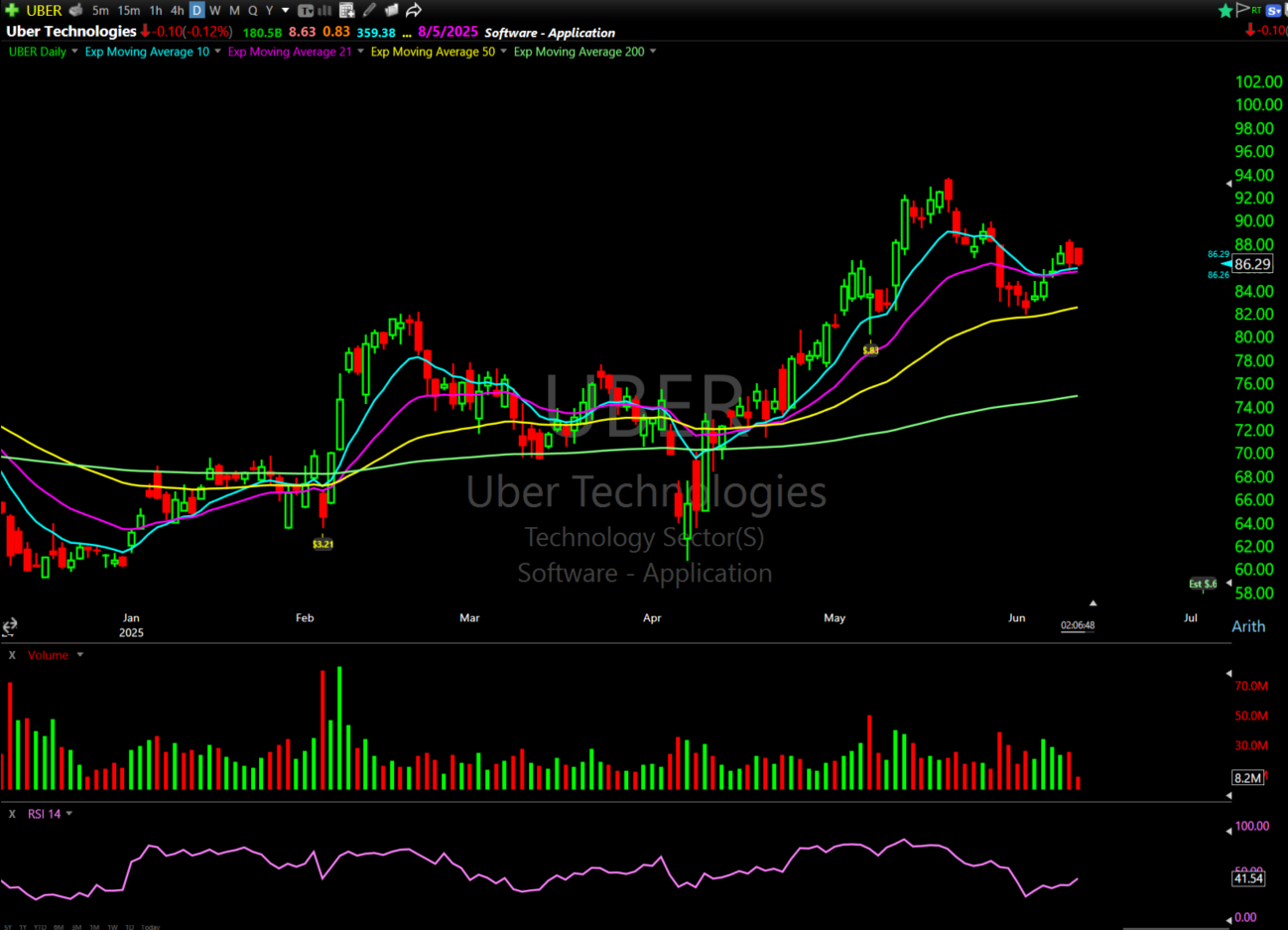Click the Uber Technologies company name
1288x930 pixels.
(x=71, y=31)
